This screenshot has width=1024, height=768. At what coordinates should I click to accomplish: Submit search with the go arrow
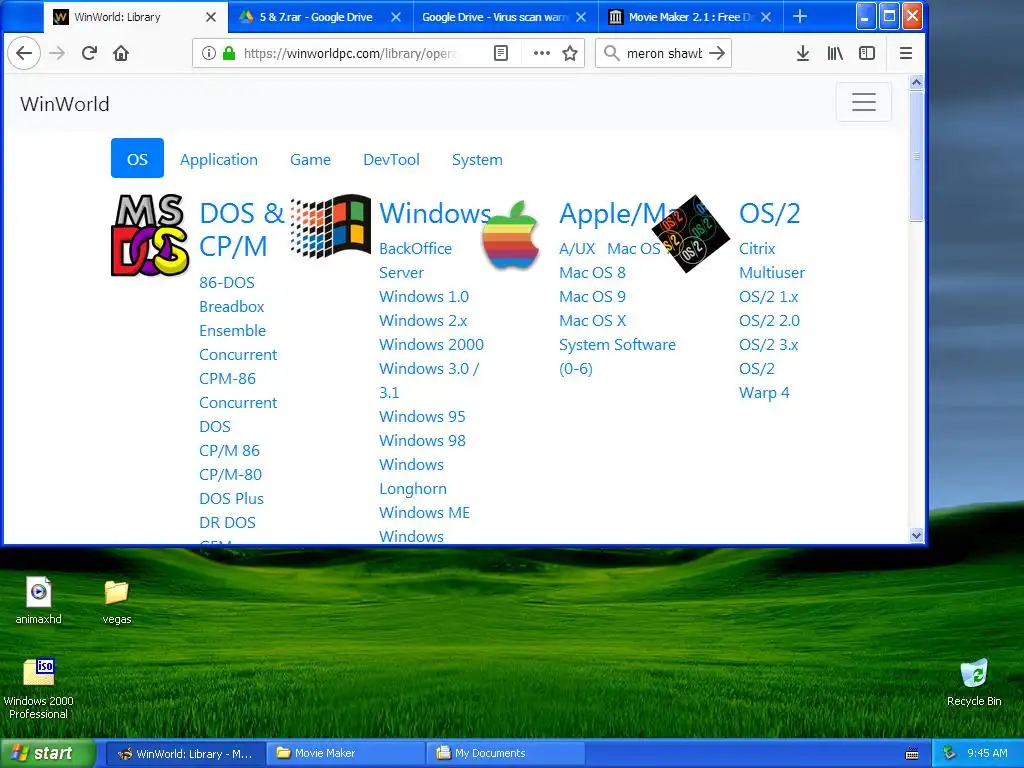[x=717, y=53]
